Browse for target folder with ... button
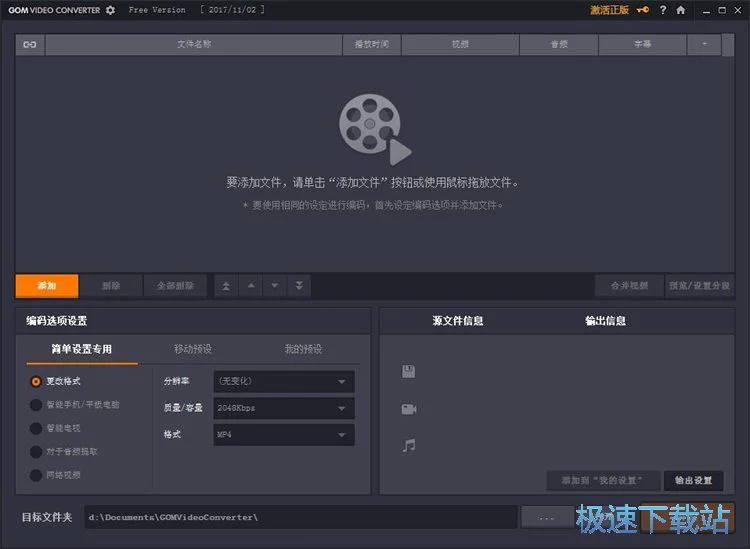Image resolution: width=750 pixels, height=549 pixels. tap(547, 517)
